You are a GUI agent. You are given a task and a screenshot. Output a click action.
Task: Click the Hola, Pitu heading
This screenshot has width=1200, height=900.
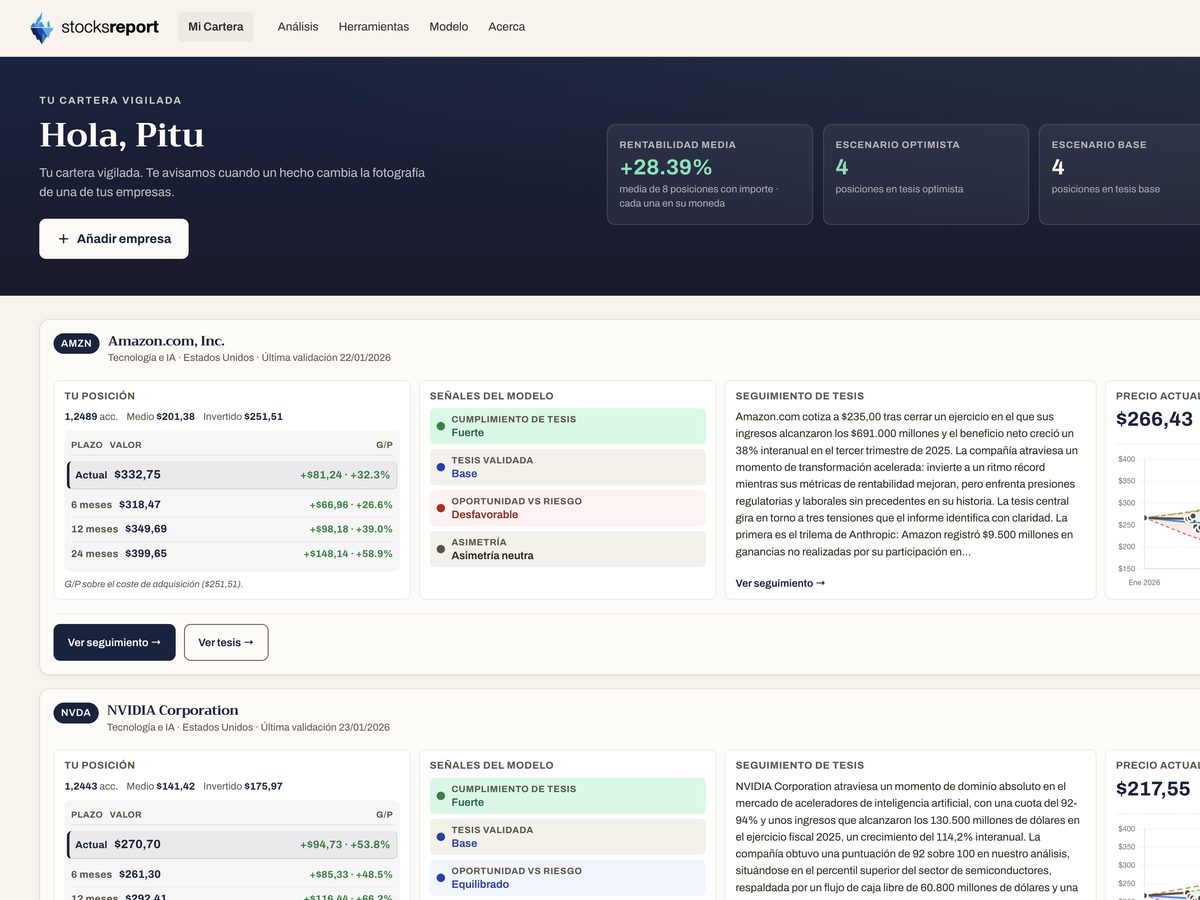point(122,135)
